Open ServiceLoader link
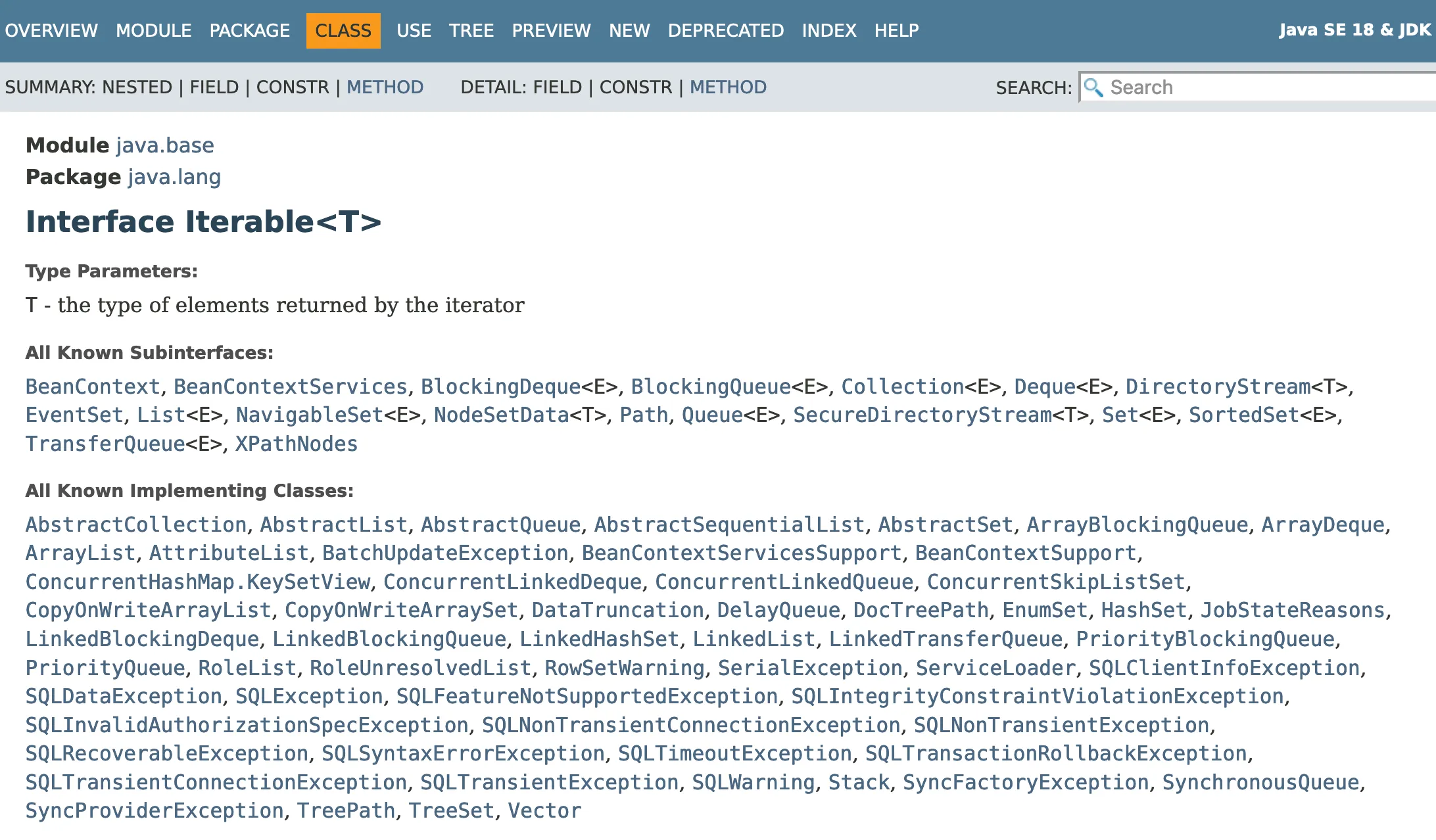This screenshot has width=1436, height=840. point(995,668)
